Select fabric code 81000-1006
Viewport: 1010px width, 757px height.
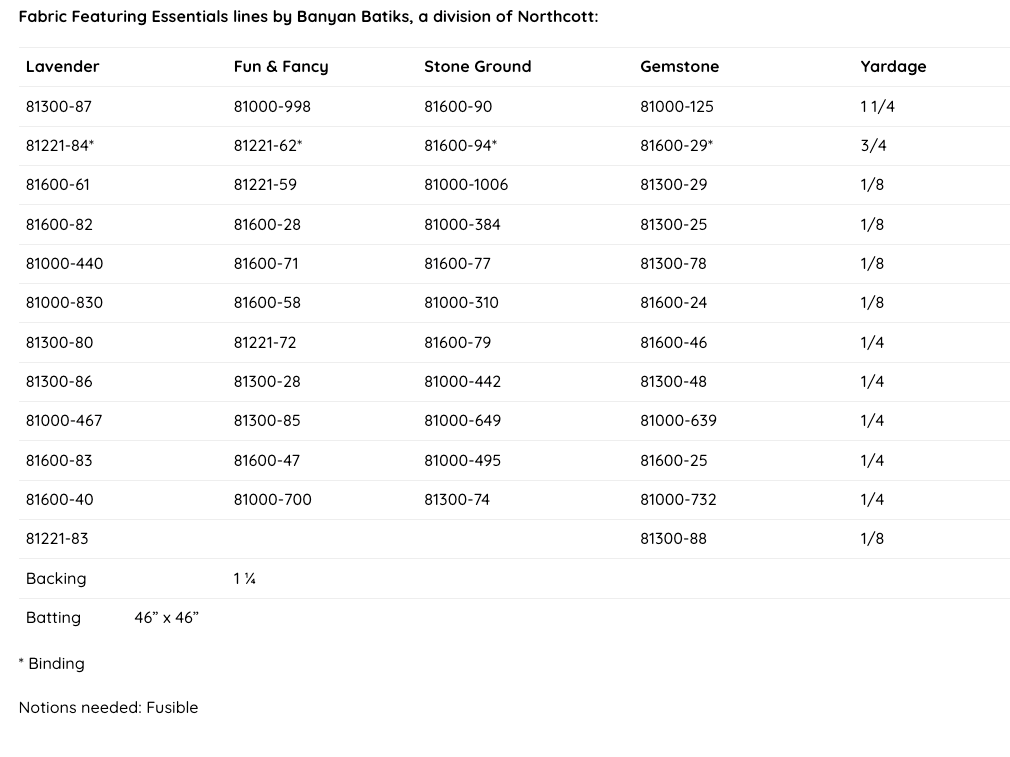pos(466,185)
